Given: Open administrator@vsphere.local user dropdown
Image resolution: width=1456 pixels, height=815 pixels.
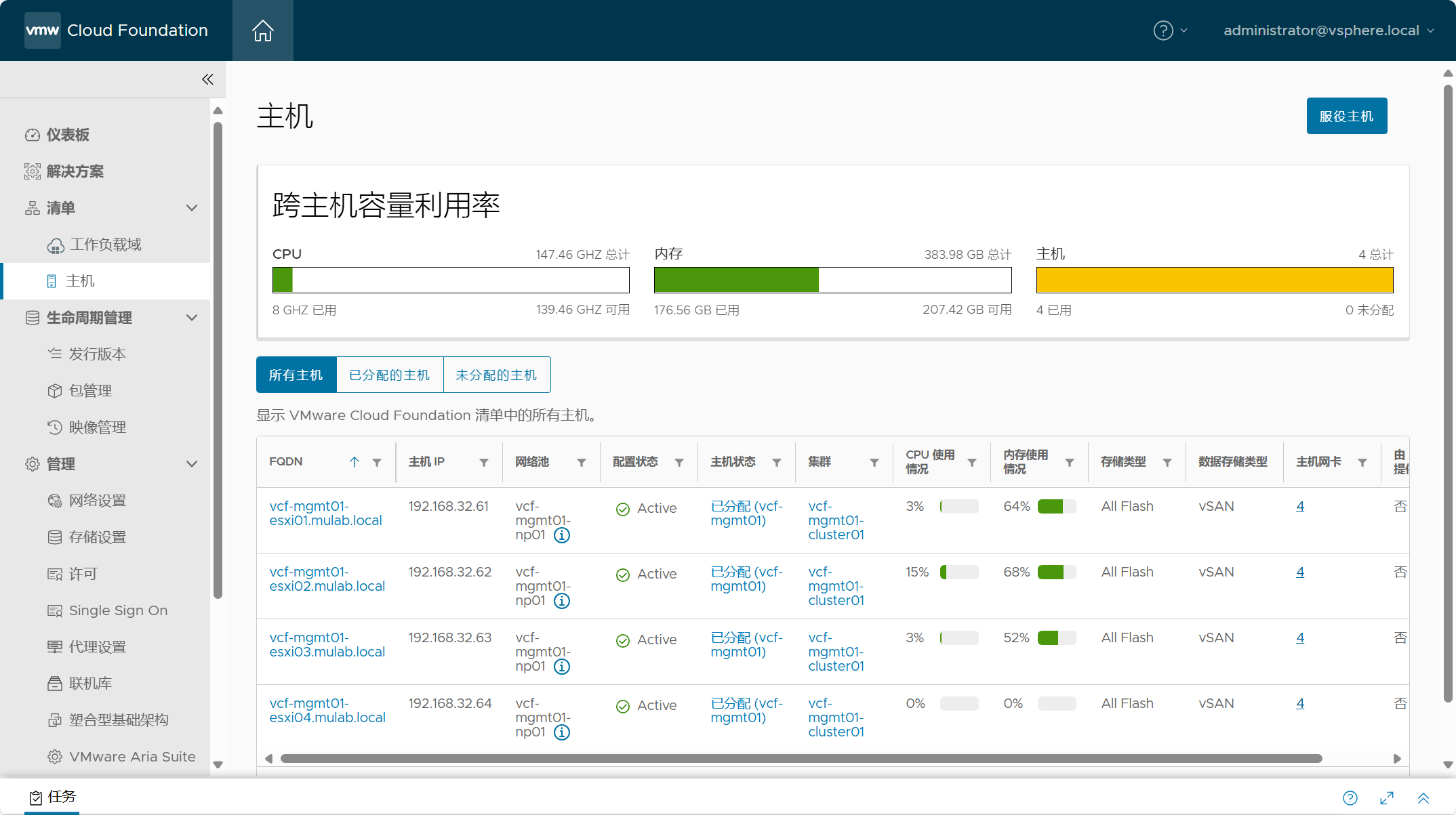Looking at the screenshot, I should point(1329,30).
